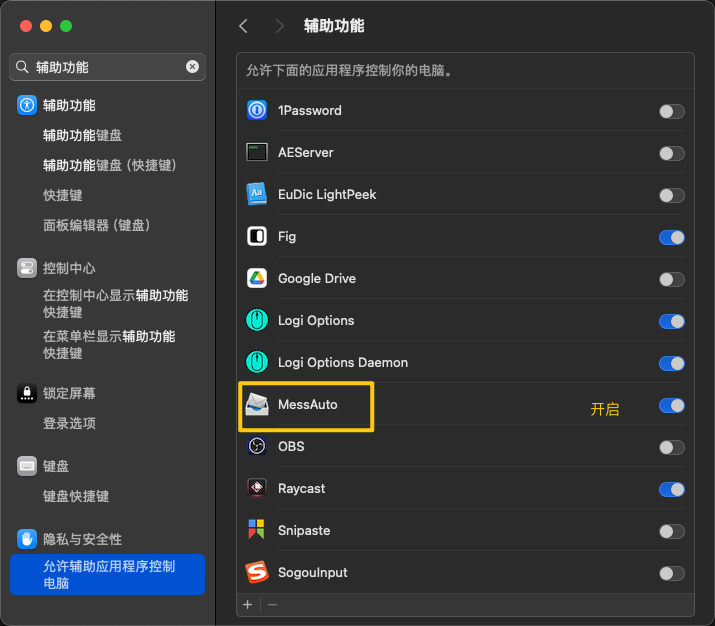The height and width of the screenshot is (626, 715).
Task: Go back with the left chevron
Action: (244, 26)
